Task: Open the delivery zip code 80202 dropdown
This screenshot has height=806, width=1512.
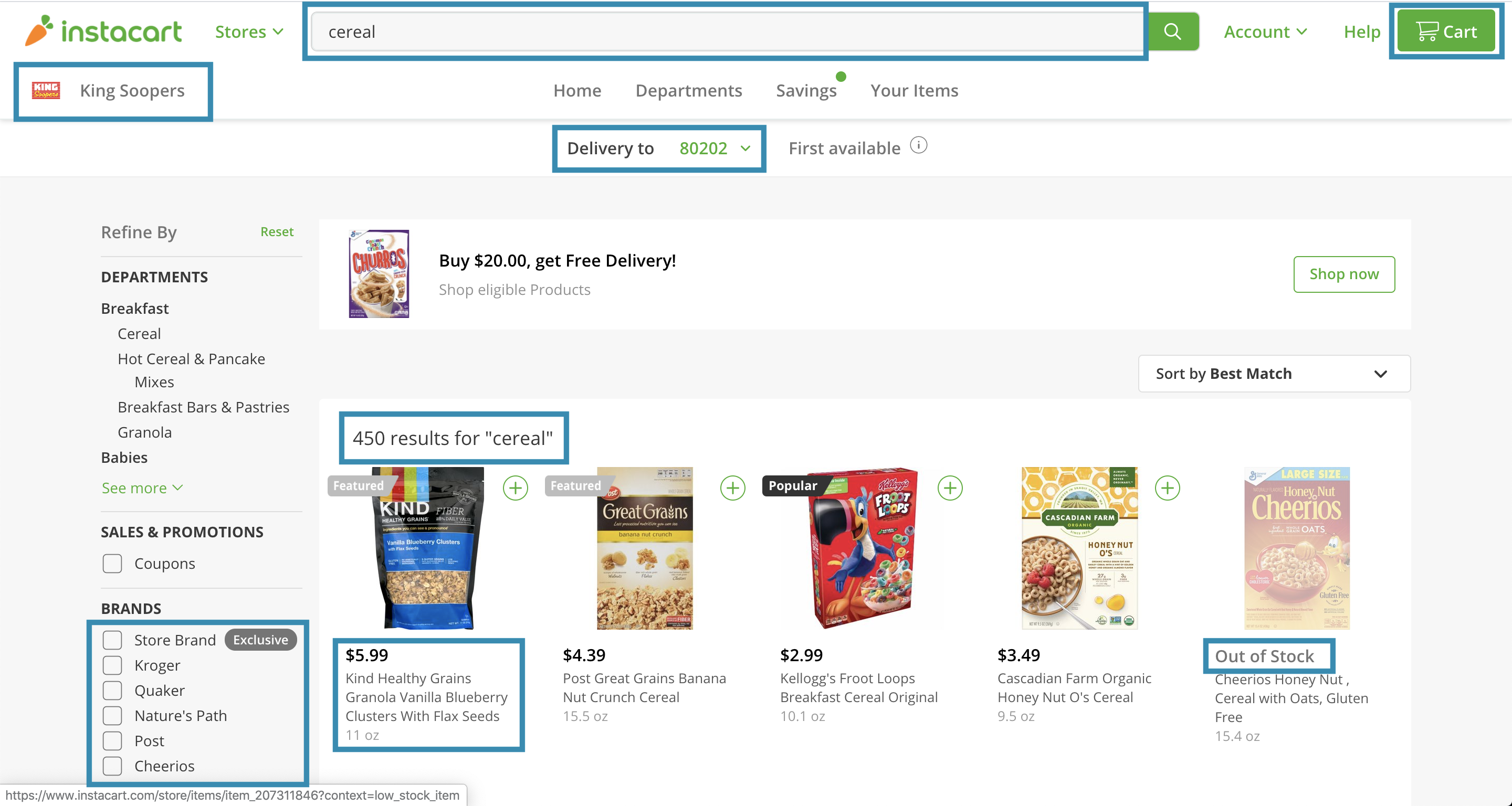Action: coord(716,149)
